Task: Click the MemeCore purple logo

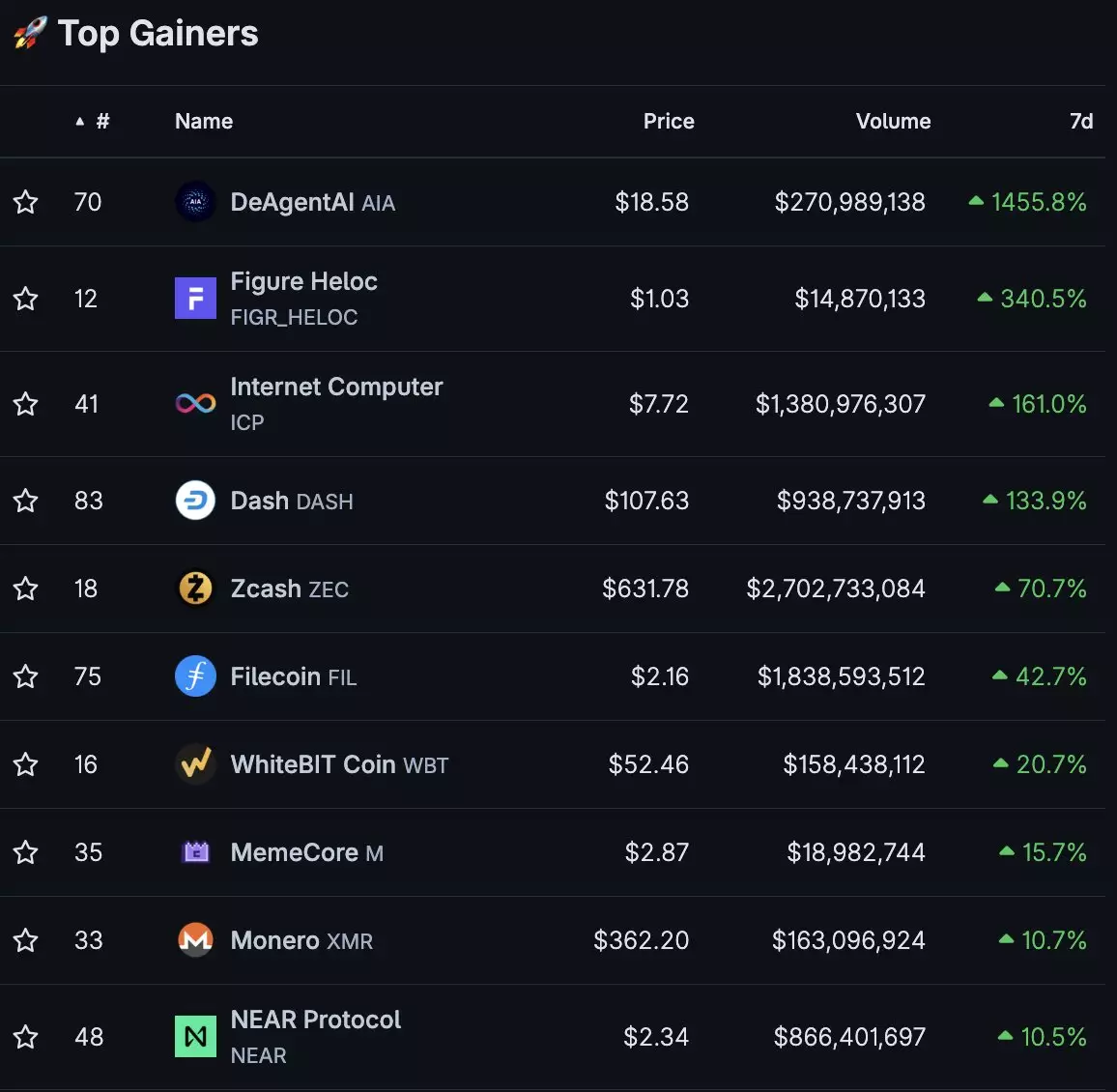Action: pyautogui.click(x=195, y=852)
